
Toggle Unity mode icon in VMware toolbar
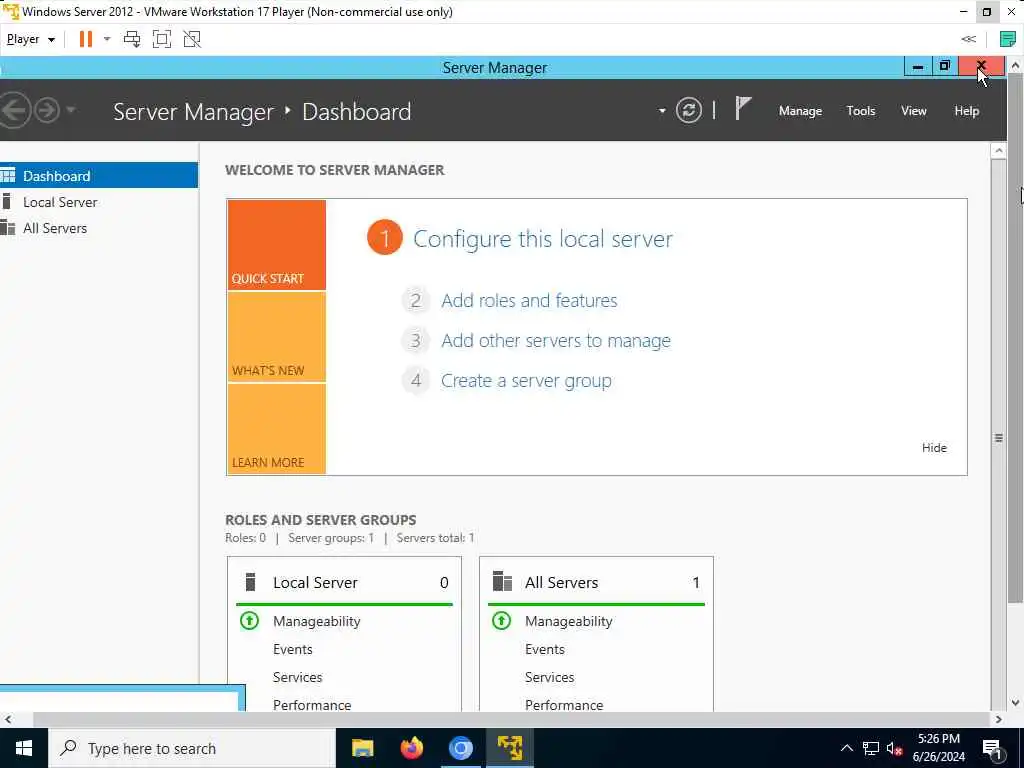(x=192, y=39)
